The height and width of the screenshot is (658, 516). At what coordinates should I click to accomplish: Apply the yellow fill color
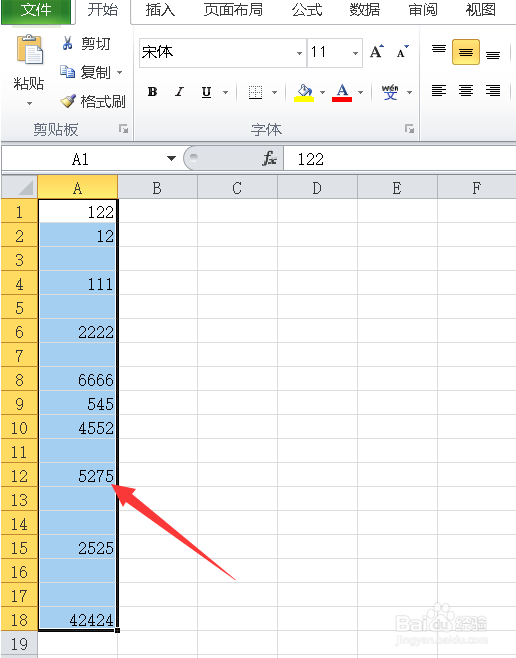pyautogui.click(x=305, y=93)
